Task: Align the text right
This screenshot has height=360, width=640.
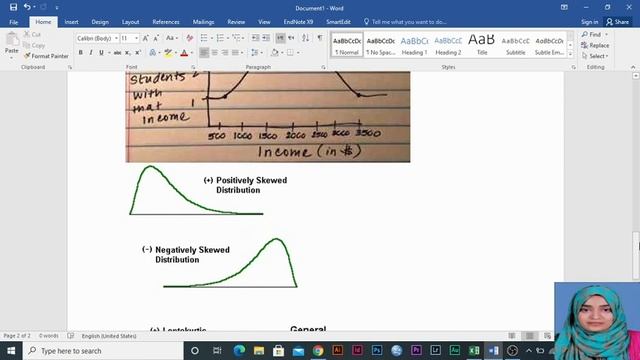Action: pos(225,53)
